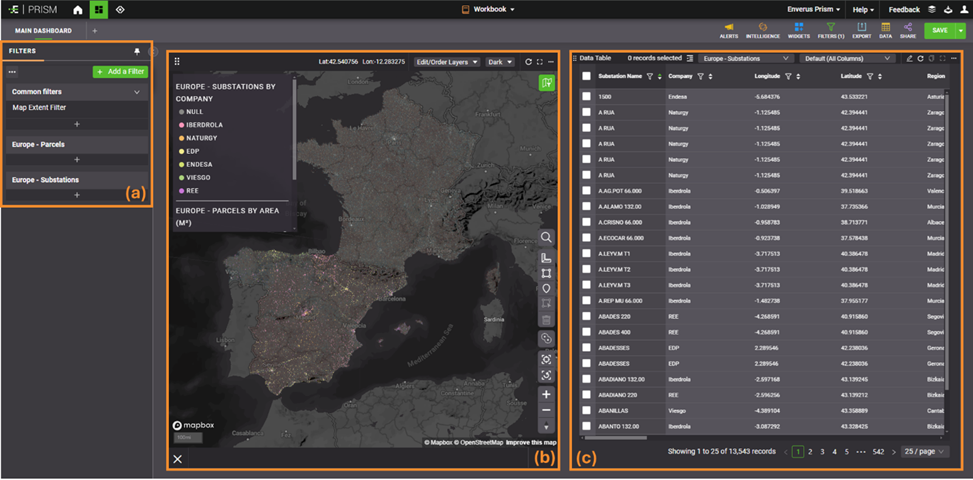This screenshot has width=973, height=480.
Task: Click the user profile icon
Action: (964, 9)
